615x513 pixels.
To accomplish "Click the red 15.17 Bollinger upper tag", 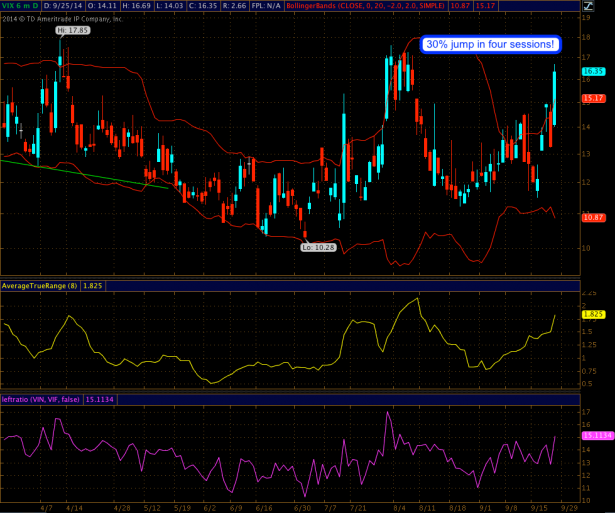I will tap(594, 98).
